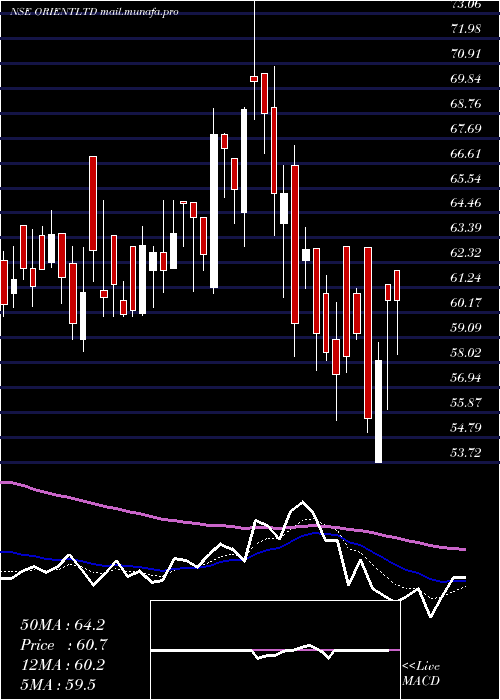Click the NSE ORIENTLTD mail.munafa.pro title text
The width and height of the screenshot is (500, 700).
[x=95, y=12]
